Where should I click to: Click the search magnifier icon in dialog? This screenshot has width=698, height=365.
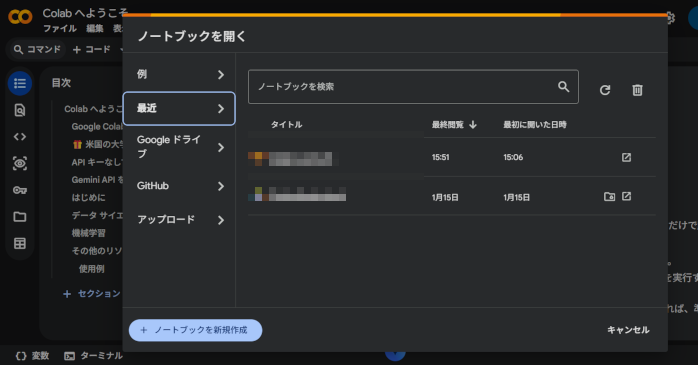[564, 86]
